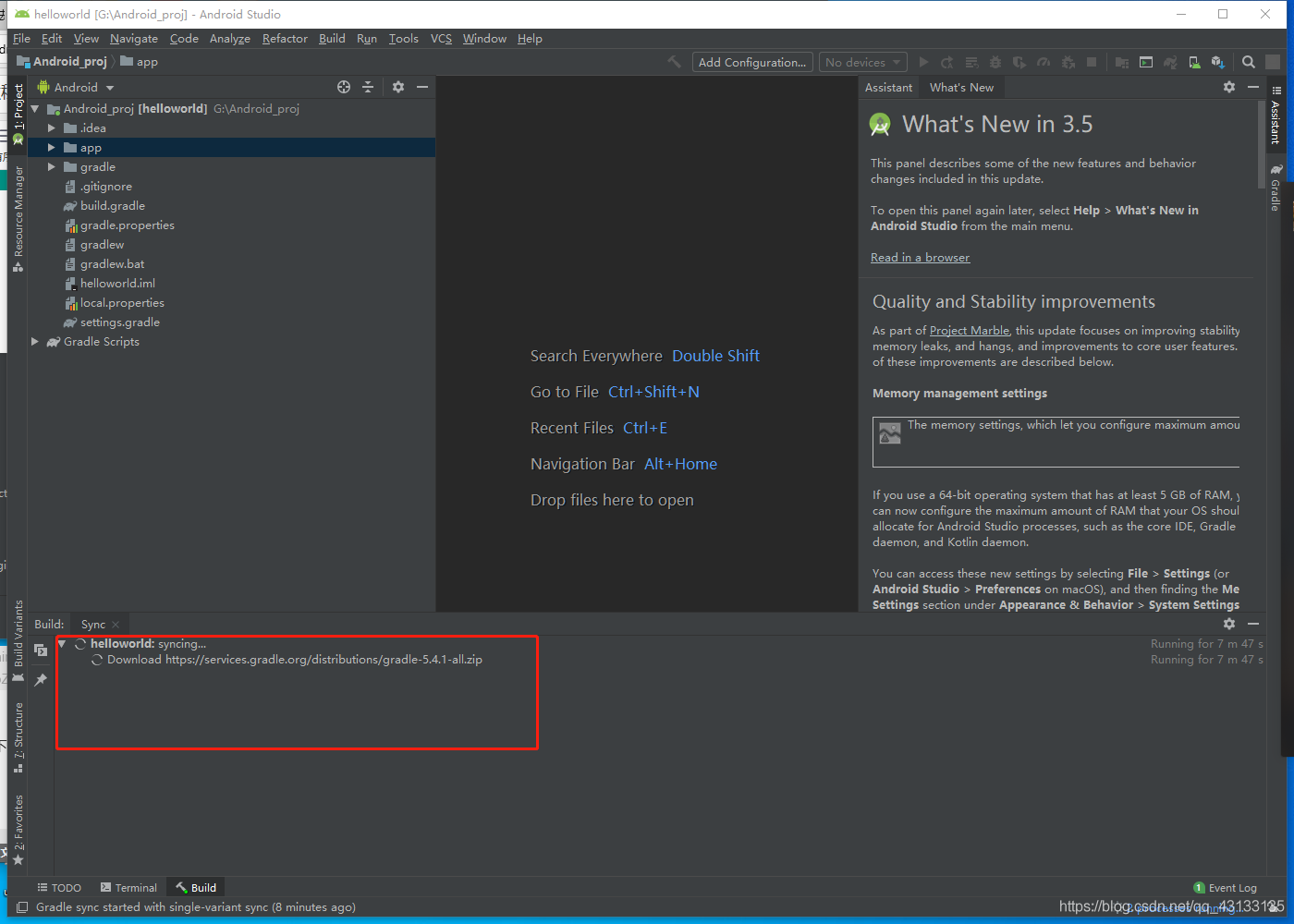Click the Debug app bug icon
This screenshot has width=1294, height=924.
[x=995, y=62]
